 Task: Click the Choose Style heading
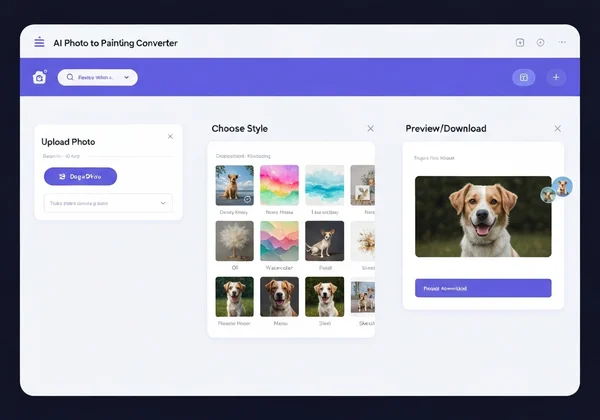pyautogui.click(x=240, y=129)
